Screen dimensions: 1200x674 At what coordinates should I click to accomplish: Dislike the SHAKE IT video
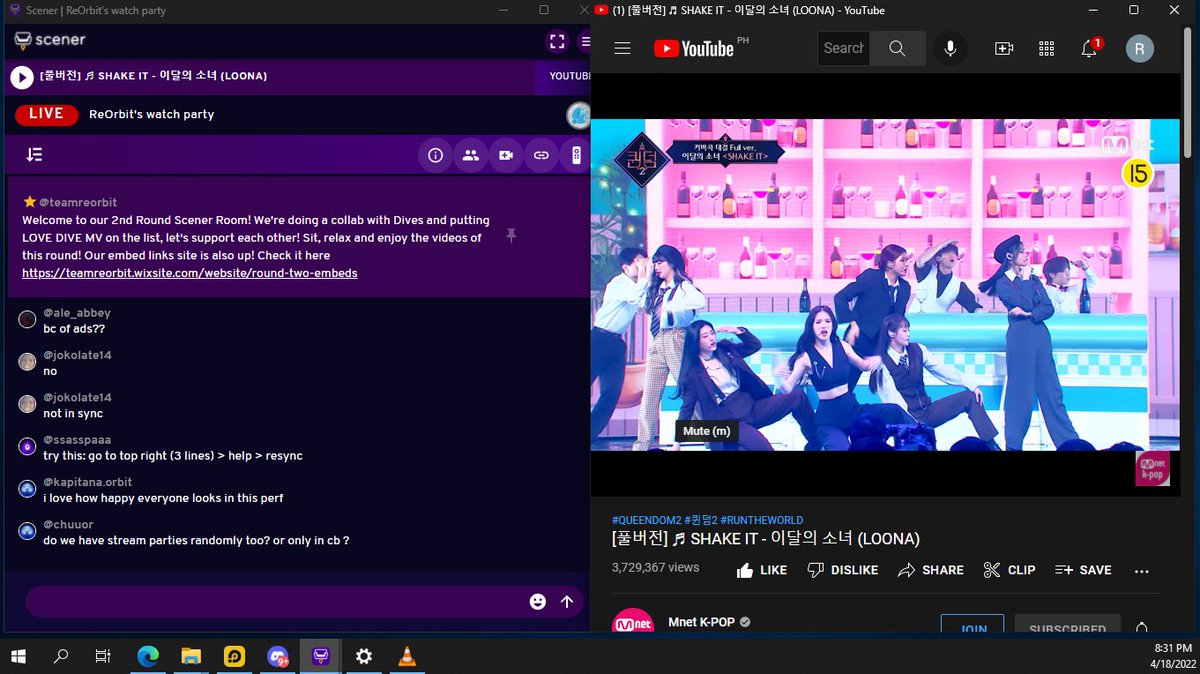[x=842, y=570]
